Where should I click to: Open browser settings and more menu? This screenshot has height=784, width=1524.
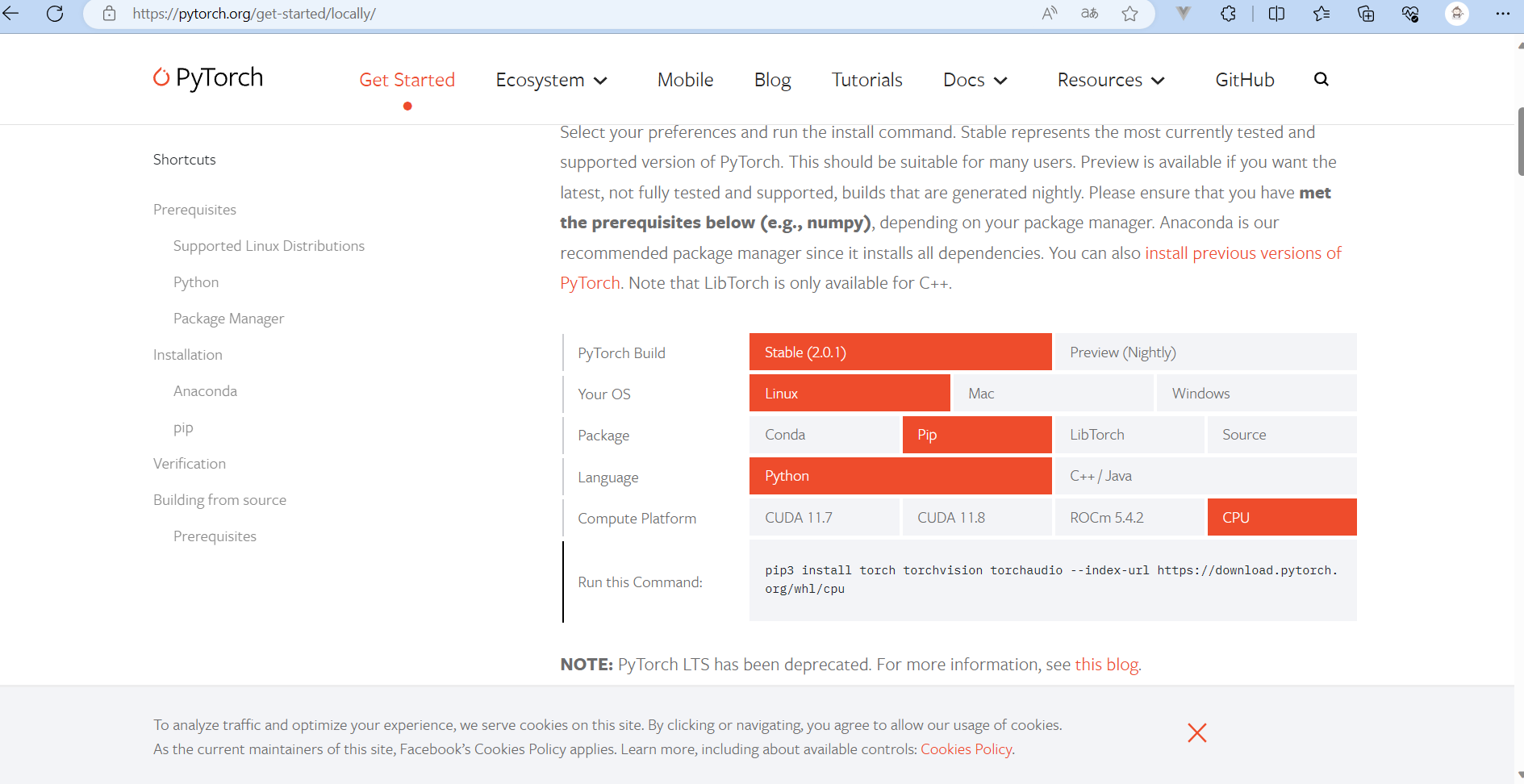point(1502,13)
